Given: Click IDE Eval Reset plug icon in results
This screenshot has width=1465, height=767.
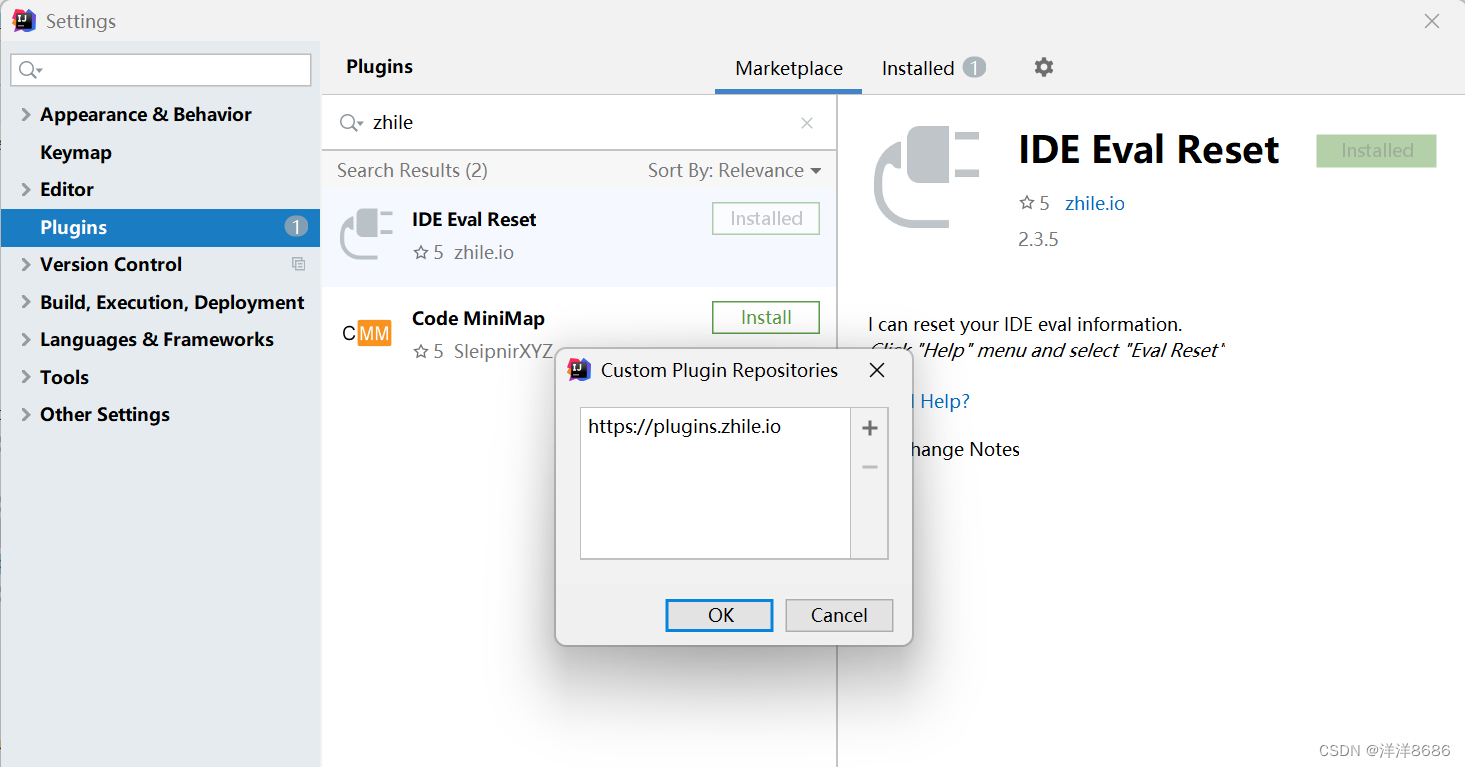Looking at the screenshot, I should (367, 234).
